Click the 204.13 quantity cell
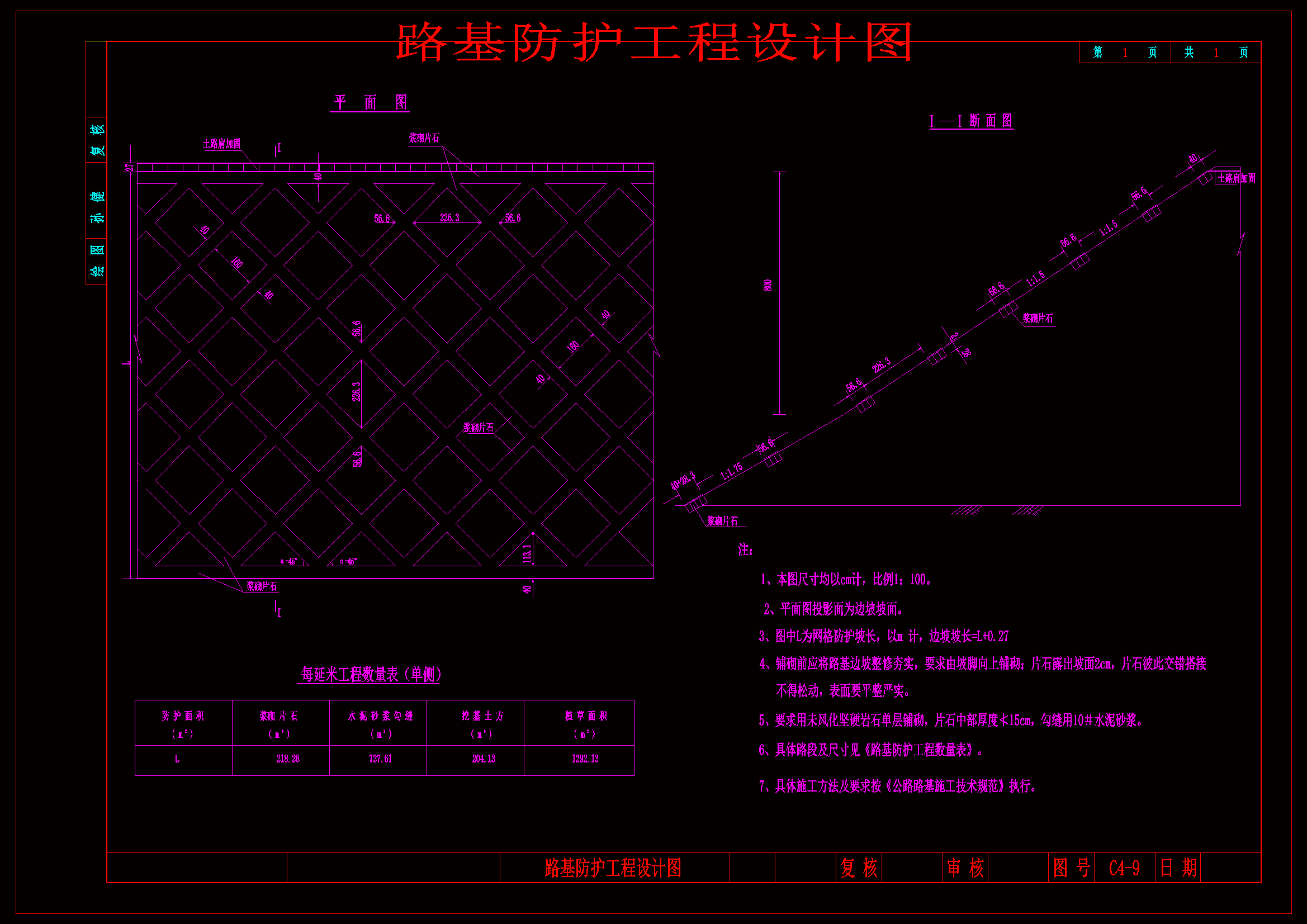 (484, 759)
